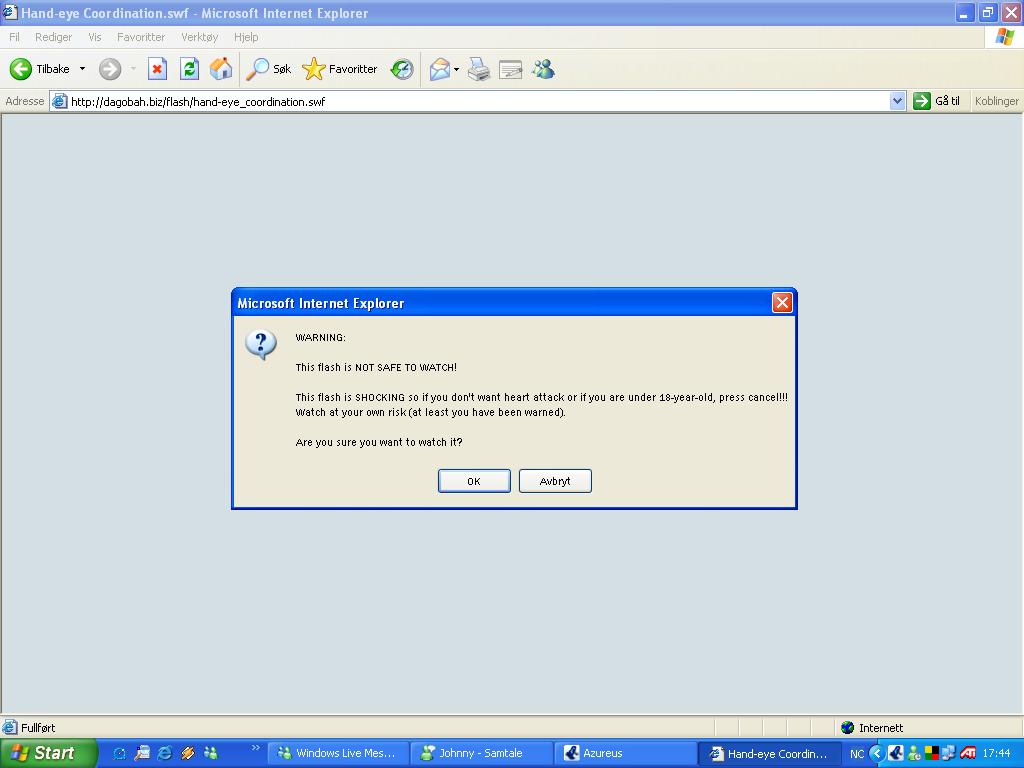Click the Forward arrow button

(x=110, y=69)
